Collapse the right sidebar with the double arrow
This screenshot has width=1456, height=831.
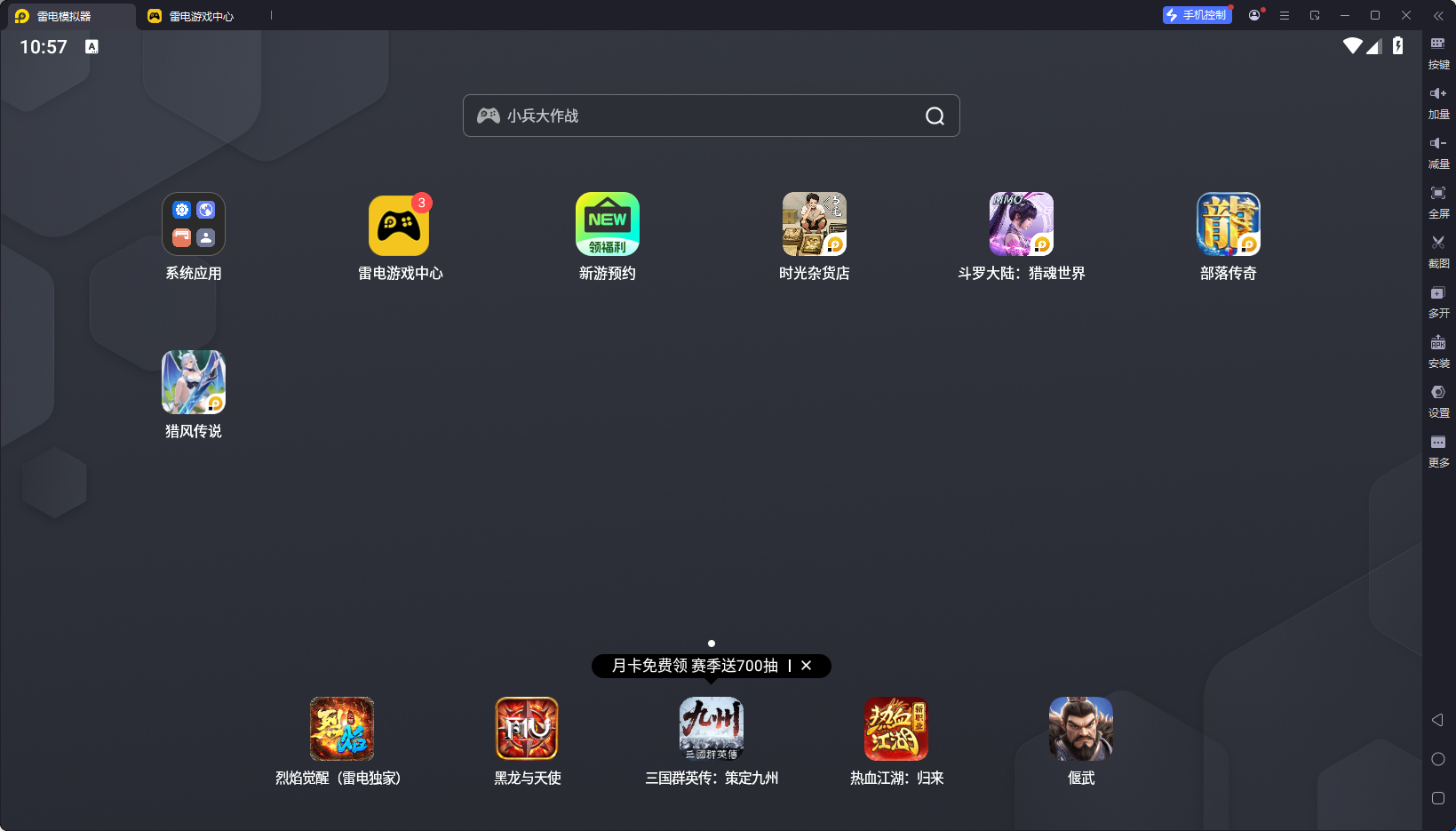pyautogui.click(x=1438, y=15)
